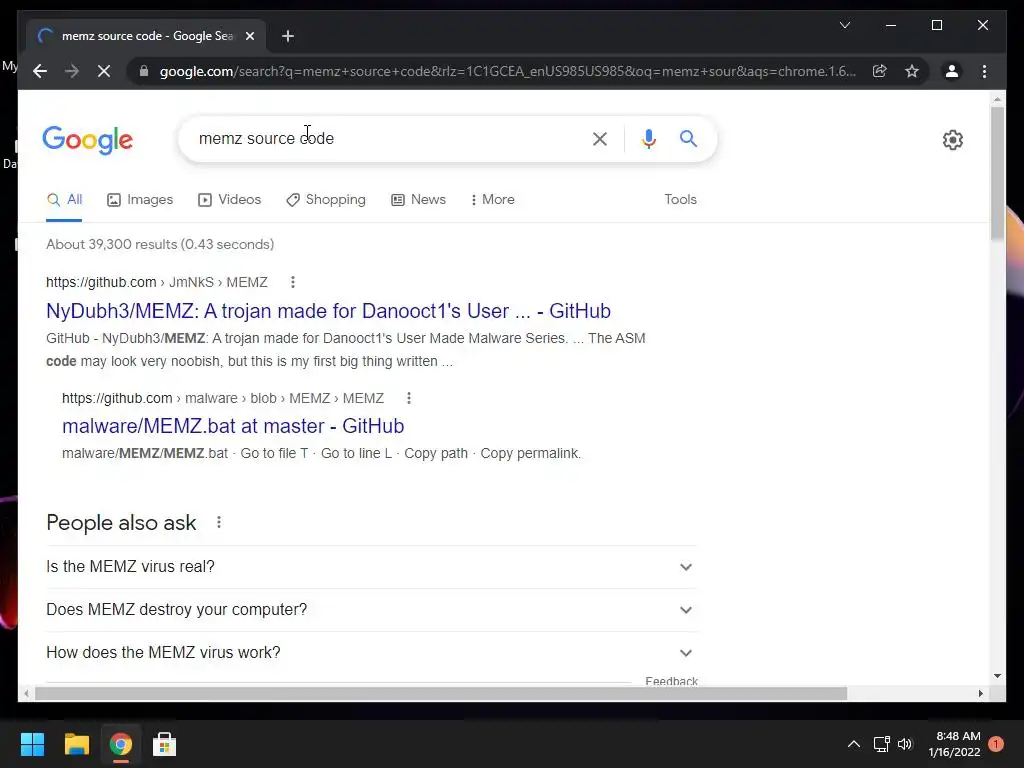The width and height of the screenshot is (1024, 768).
Task: Close the memz source code tab
Action: (249, 36)
